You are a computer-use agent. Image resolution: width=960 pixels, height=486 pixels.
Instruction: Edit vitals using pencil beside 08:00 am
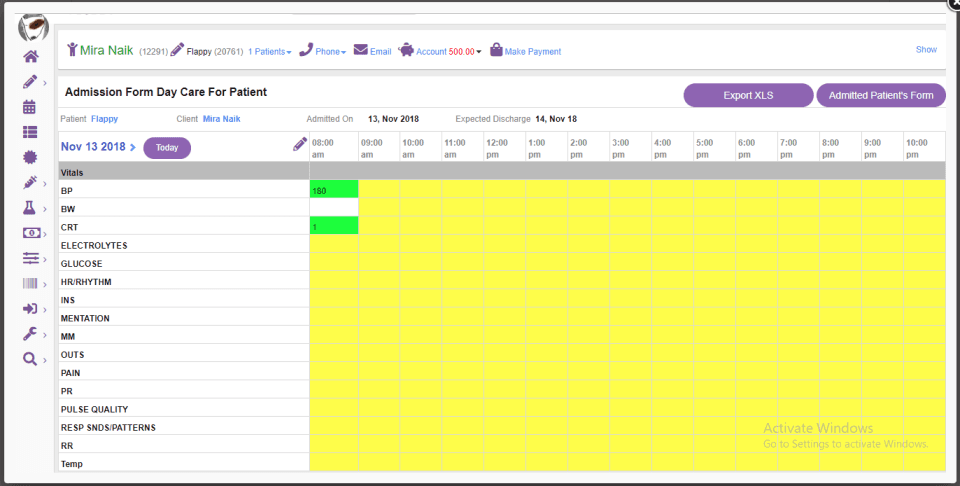tap(299, 144)
